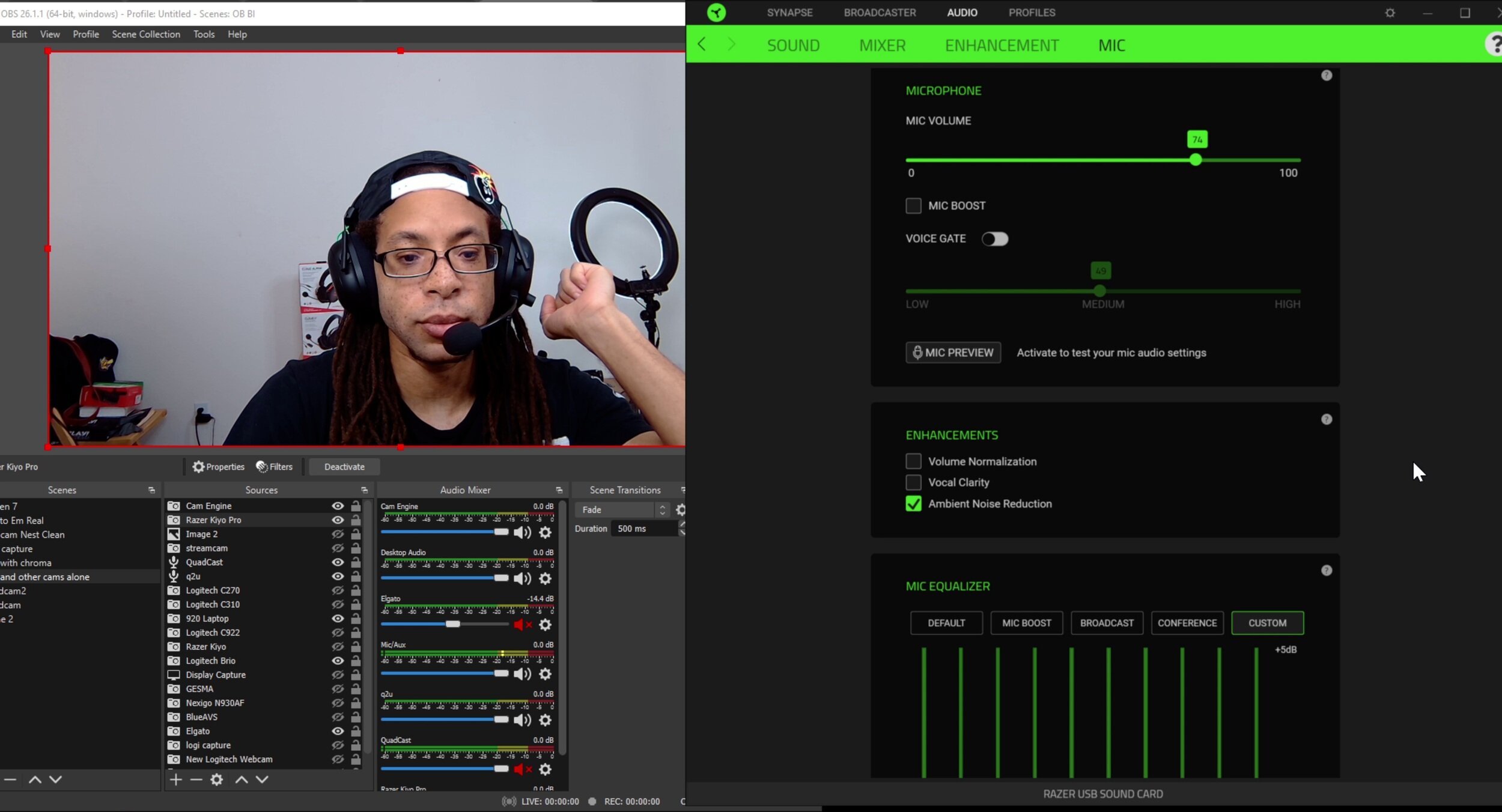Enable the Mic Boost checkbox
Image resolution: width=1502 pixels, height=812 pixels.
(913, 206)
